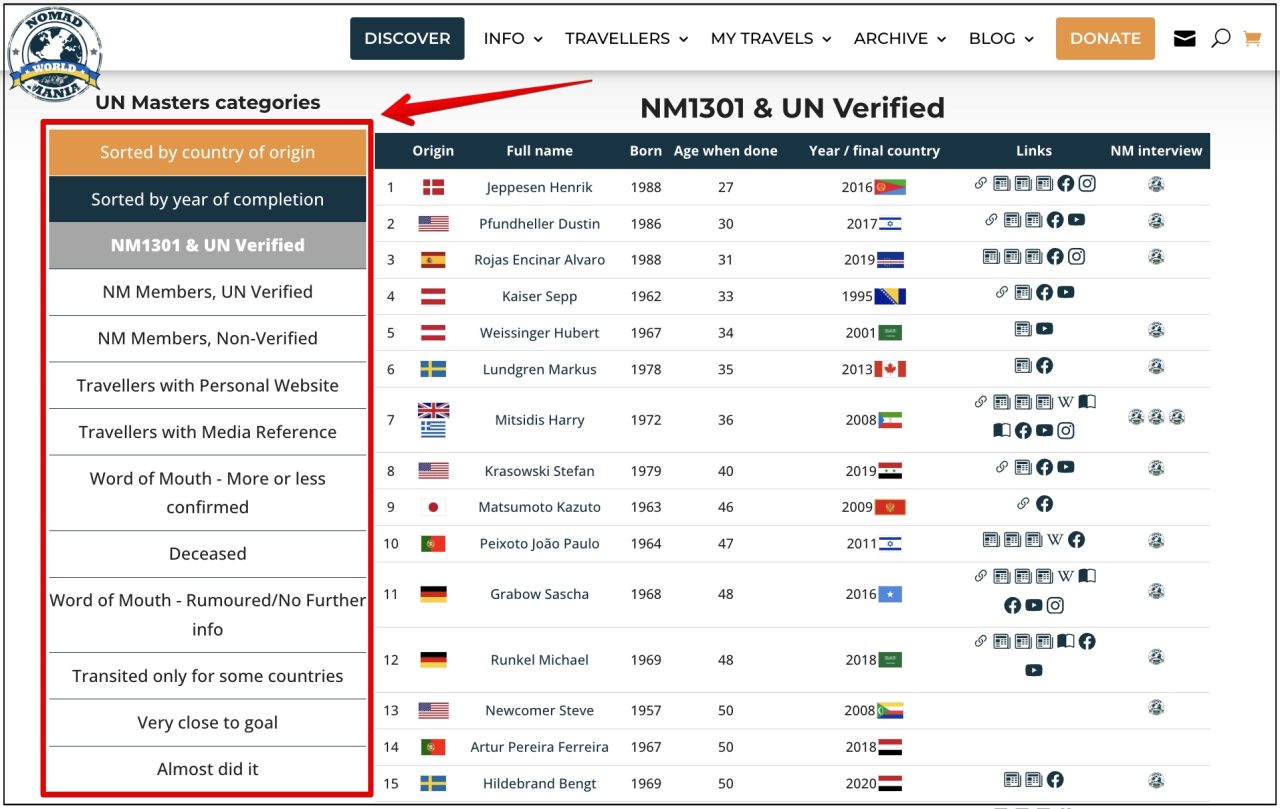Click the Japan flag beside Matsumoto Kazuto
This screenshot has height=809, width=1280.
click(433, 507)
